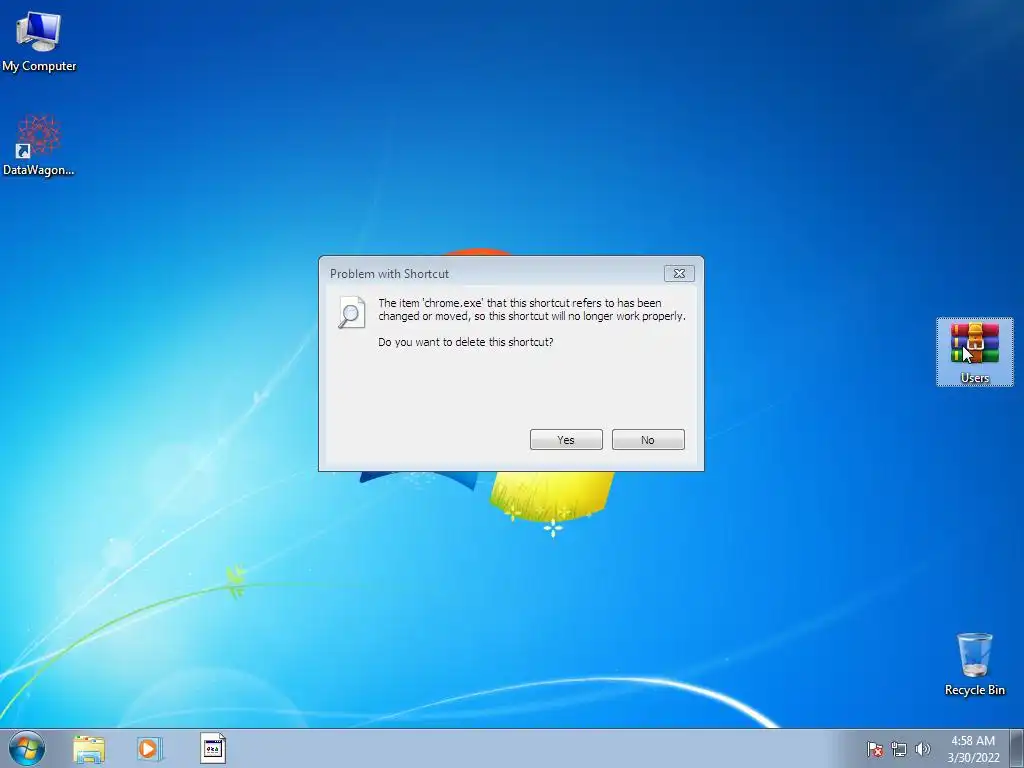
Task: Click the message mentioning 'chrome.exe'
Action: coord(532,310)
